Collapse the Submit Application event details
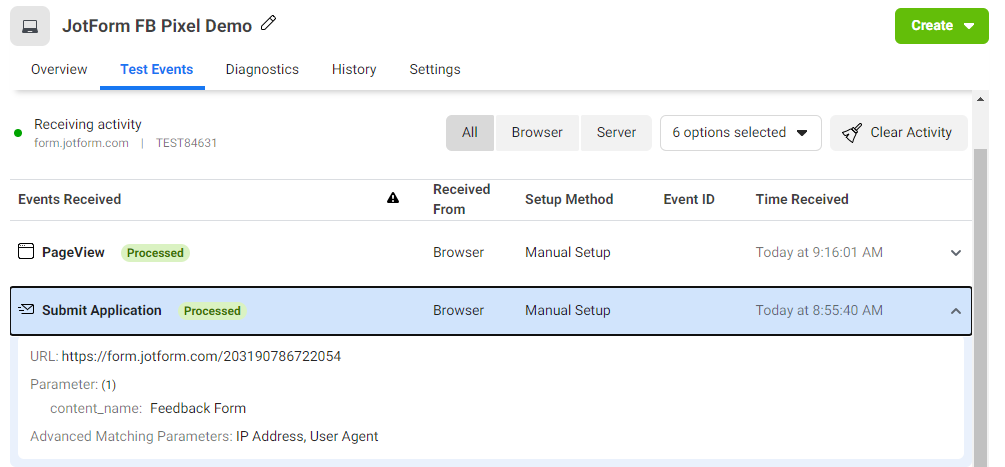Screen dimensions: 1005x467 click(x=956, y=311)
